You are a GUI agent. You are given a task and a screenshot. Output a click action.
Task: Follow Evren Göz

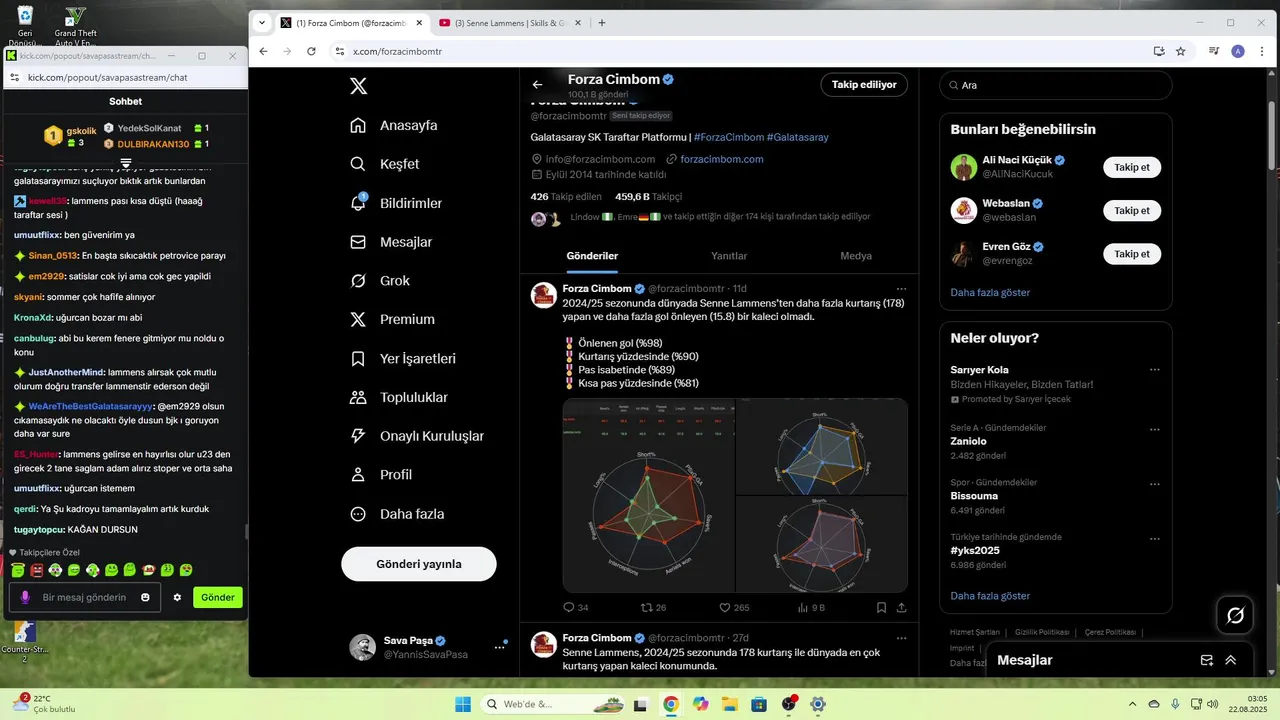1132,254
